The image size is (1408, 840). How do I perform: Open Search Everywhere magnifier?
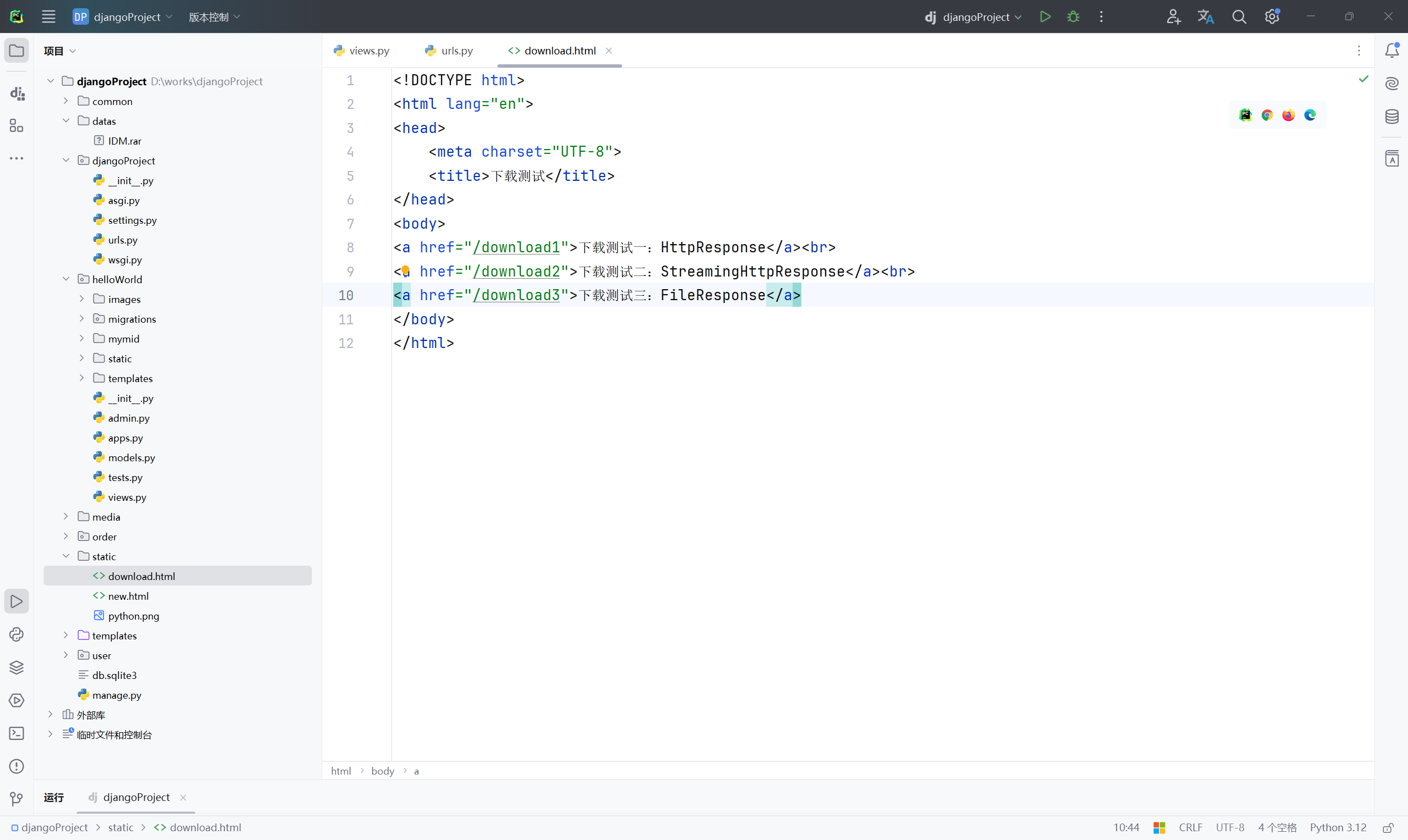point(1239,16)
